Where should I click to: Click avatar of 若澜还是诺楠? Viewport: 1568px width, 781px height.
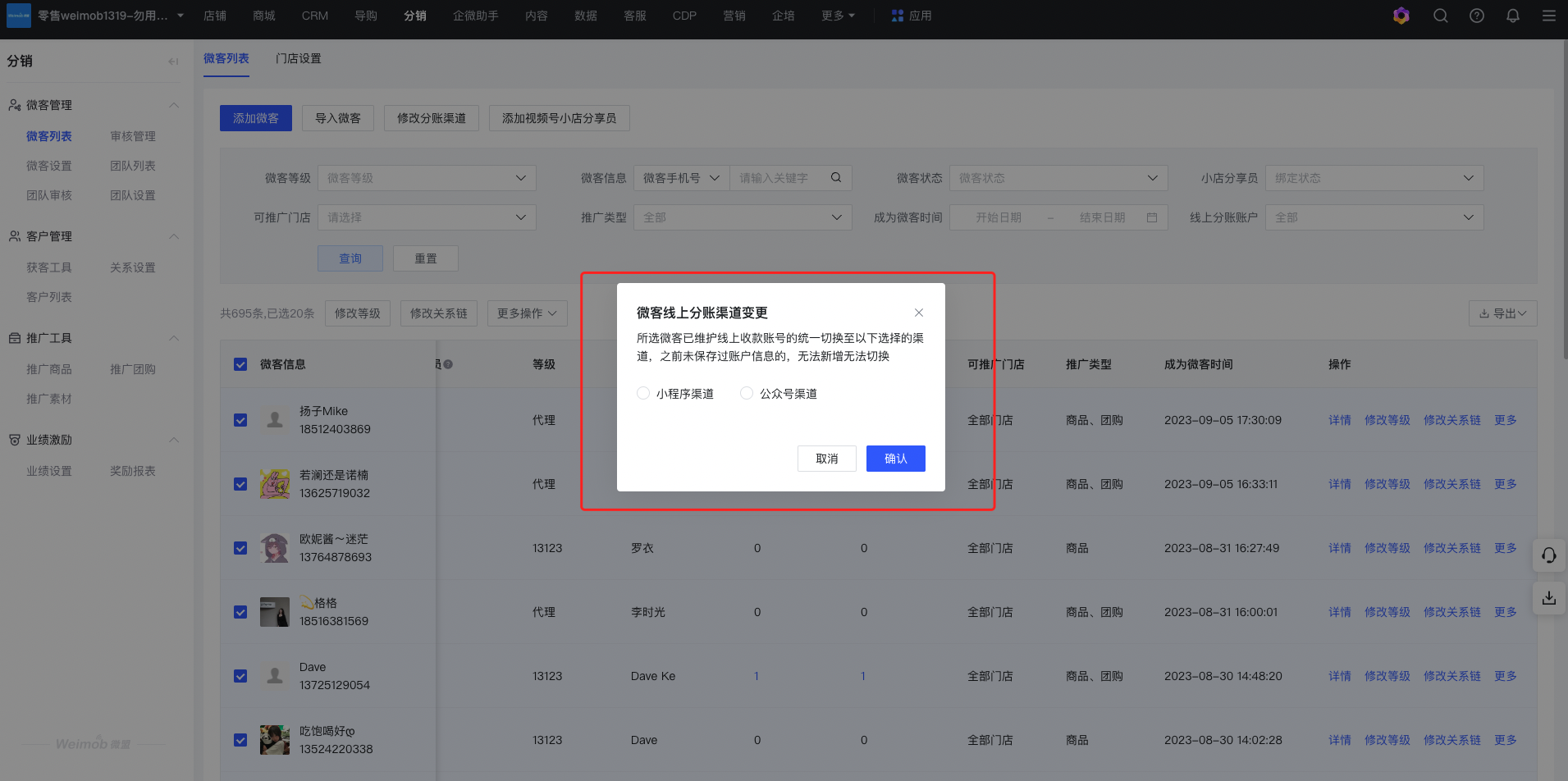click(275, 484)
